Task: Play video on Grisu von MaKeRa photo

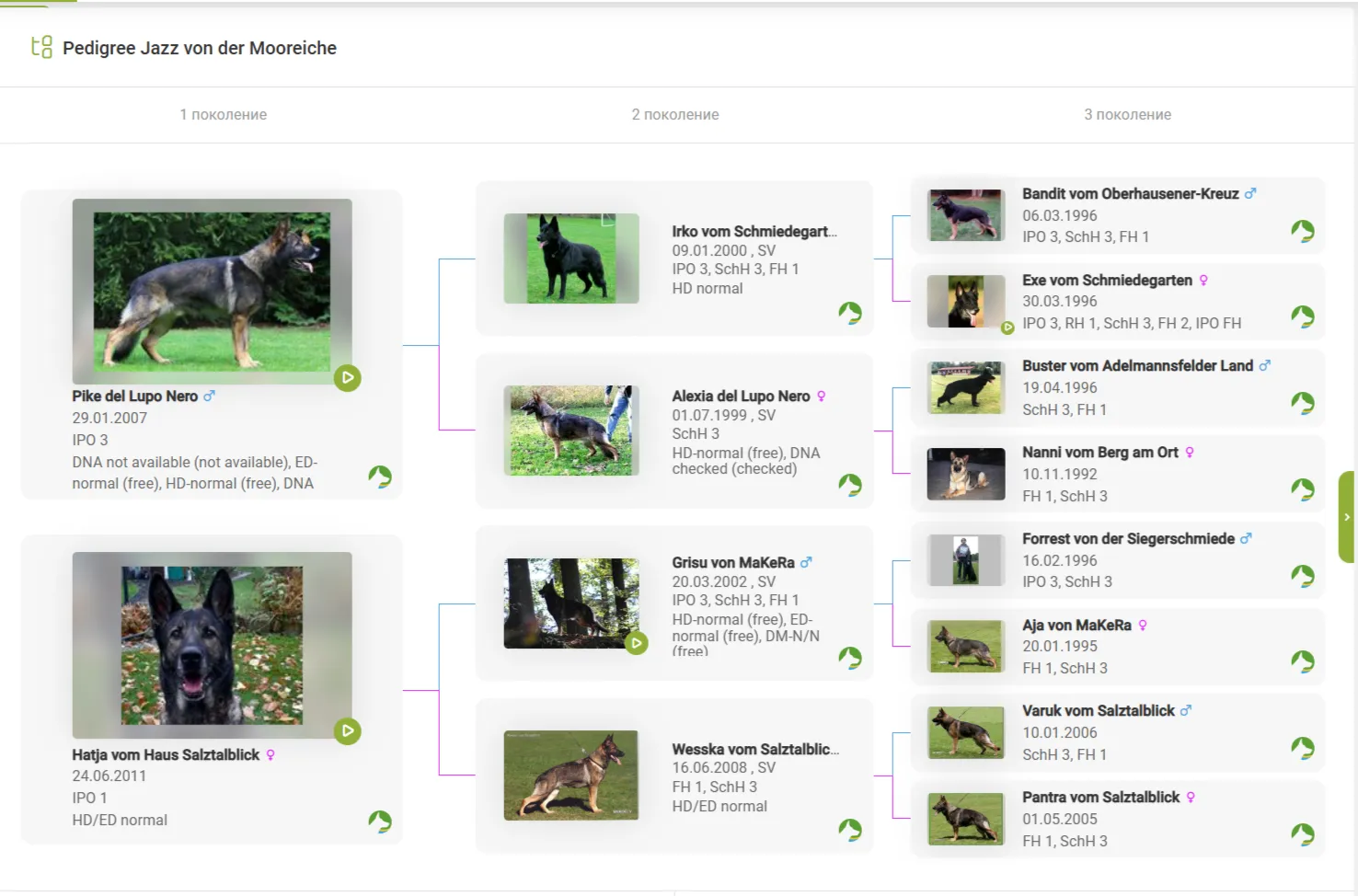Action: [x=636, y=643]
